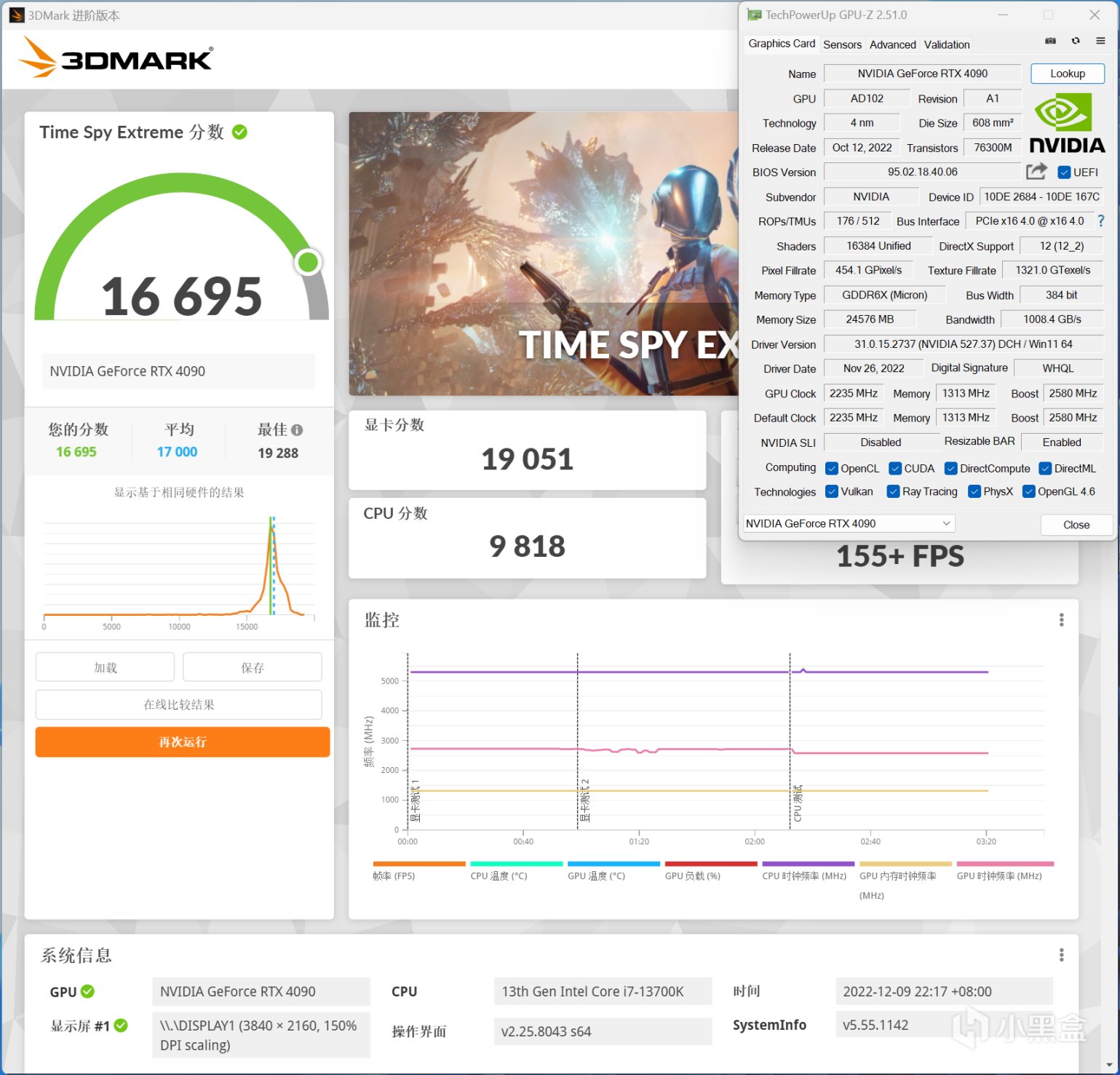Click the 在线比较结果 button
Viewport: 1120px width, 1075px height.
(x=179, y=705)
